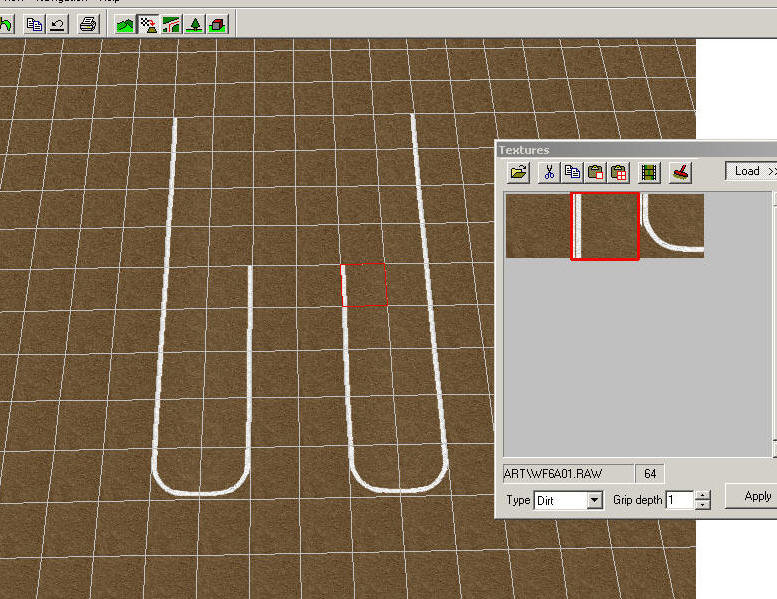Click the undo icon in main toolbar
Viewport: 777px width, 599px height.
click(57, 24)
